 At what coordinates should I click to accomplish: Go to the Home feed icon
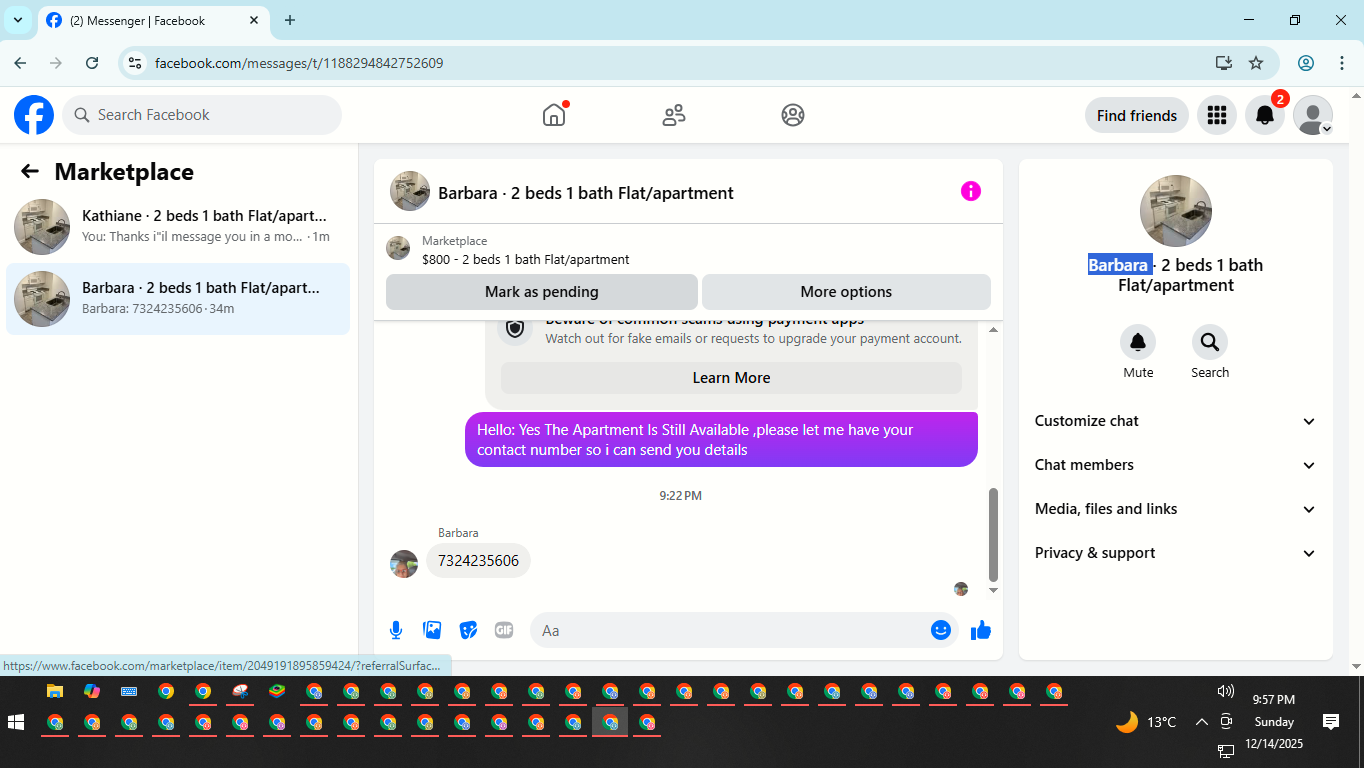[x=554, y=115]
